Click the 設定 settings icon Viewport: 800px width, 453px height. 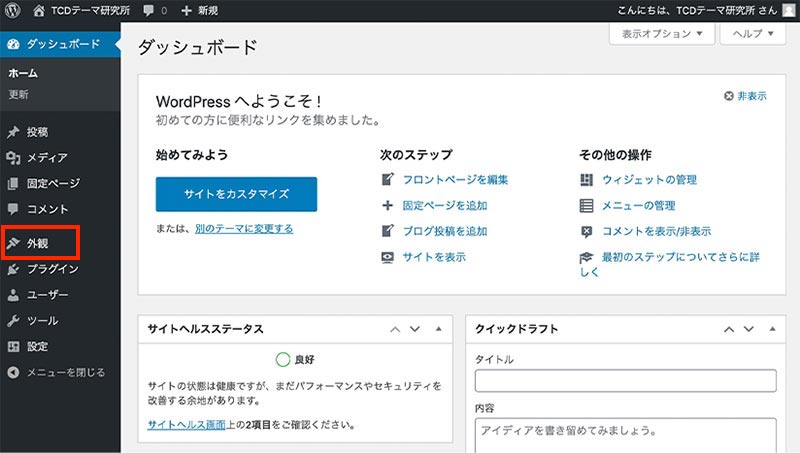point(13,346)
